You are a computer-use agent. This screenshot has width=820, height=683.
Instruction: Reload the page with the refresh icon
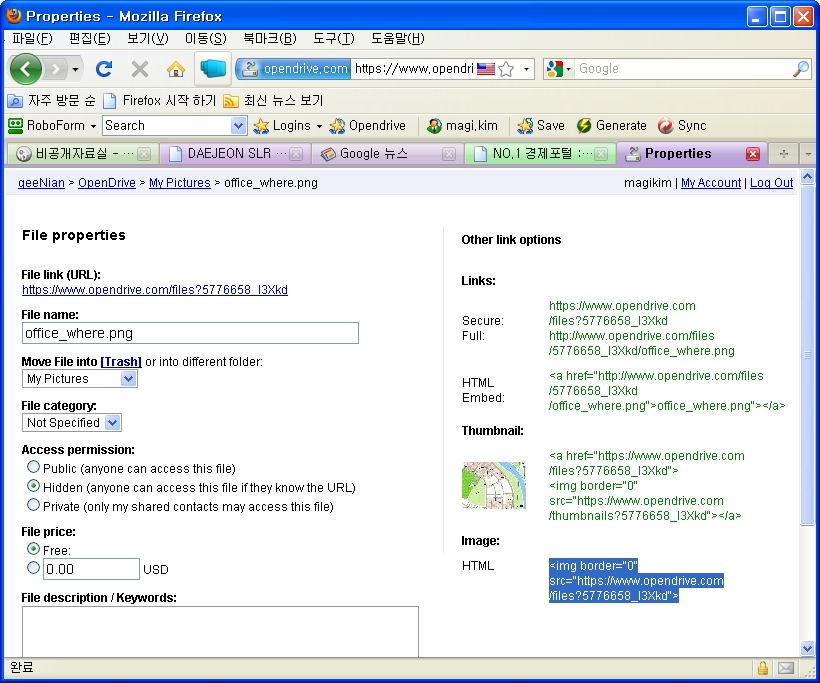pos(104,69)
